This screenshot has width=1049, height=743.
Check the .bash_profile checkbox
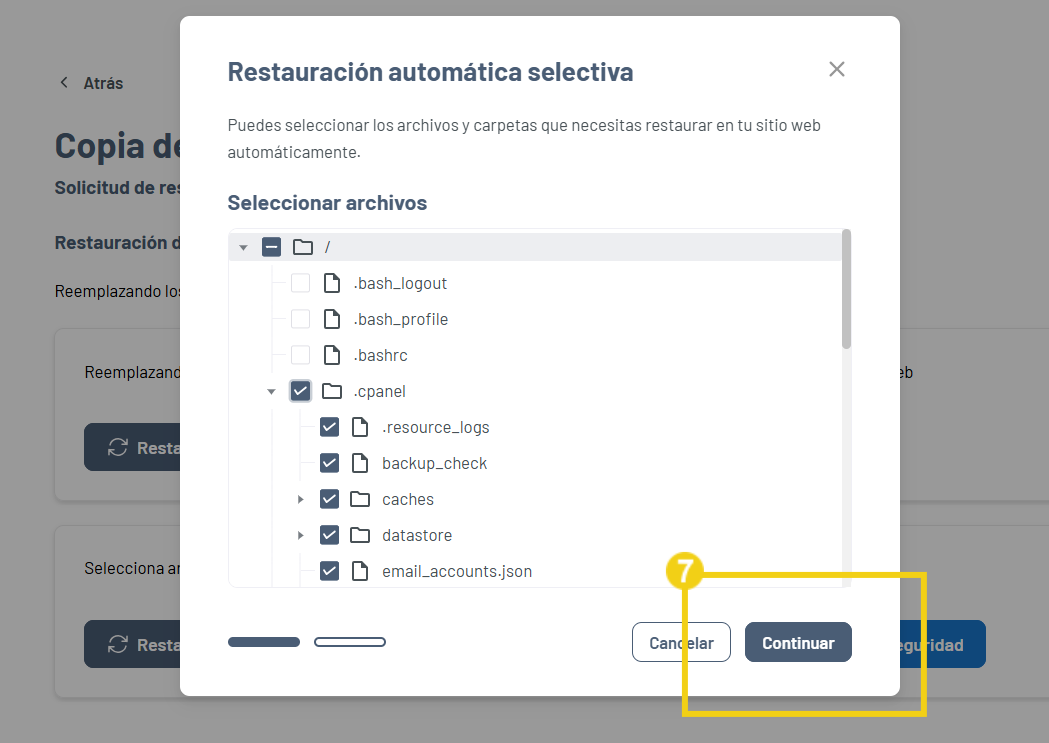[x=300, y=319]
